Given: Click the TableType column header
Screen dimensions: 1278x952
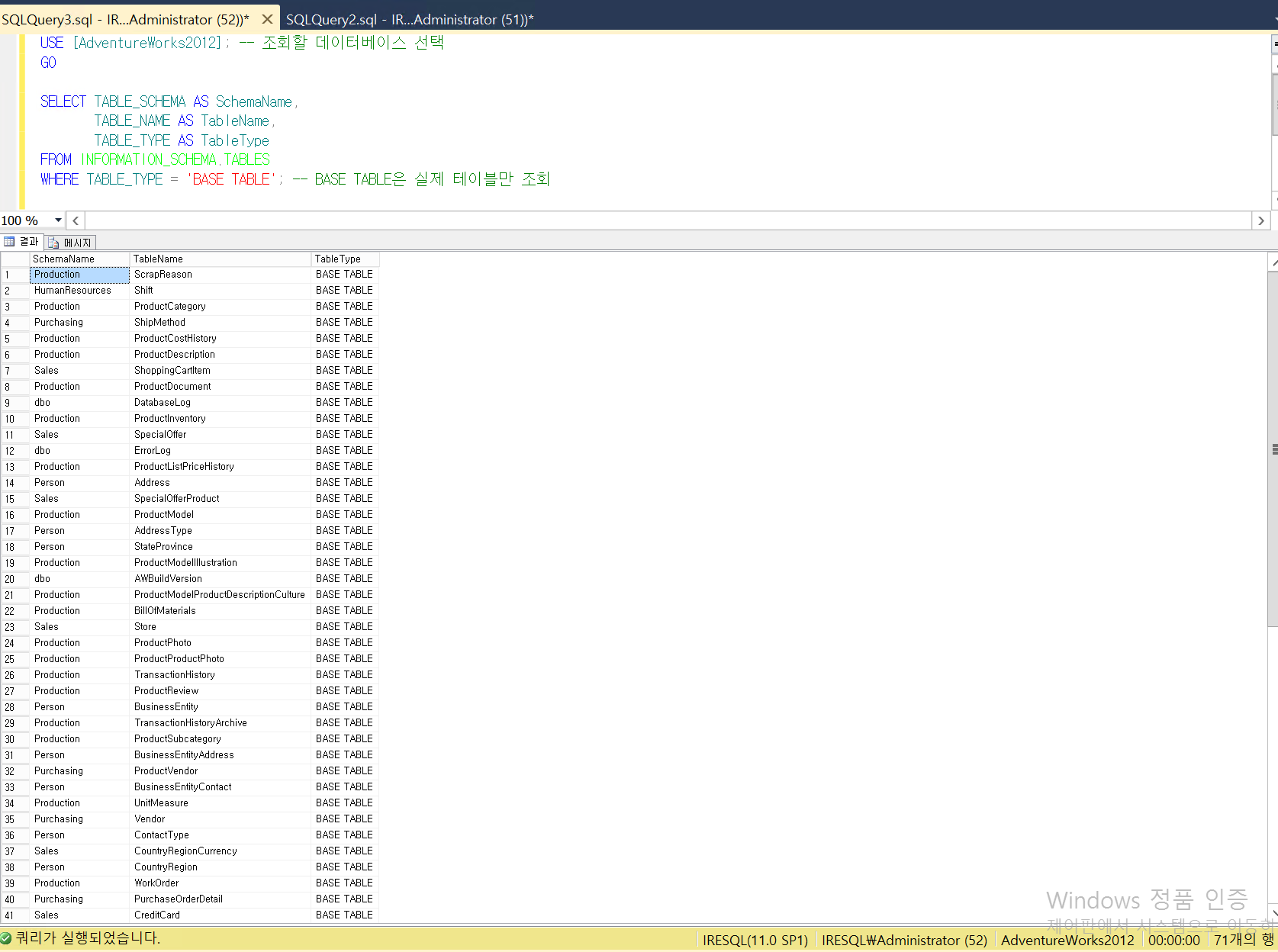Looking at the screenshot, I should point(336,259).
